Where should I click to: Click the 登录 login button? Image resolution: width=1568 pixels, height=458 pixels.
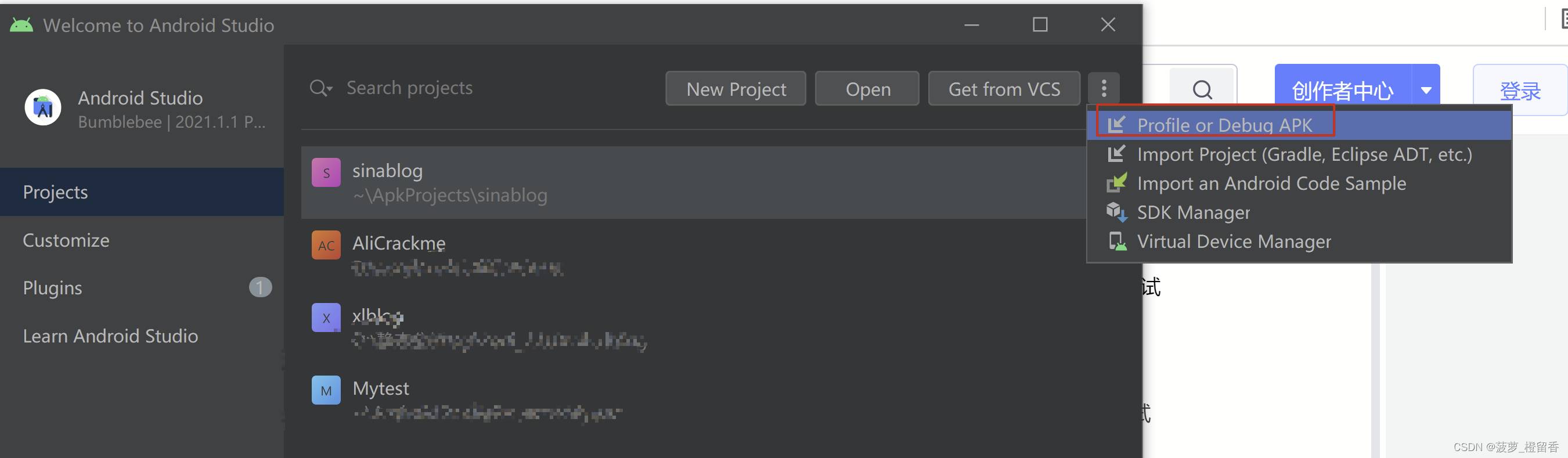tap(1520, 90)
